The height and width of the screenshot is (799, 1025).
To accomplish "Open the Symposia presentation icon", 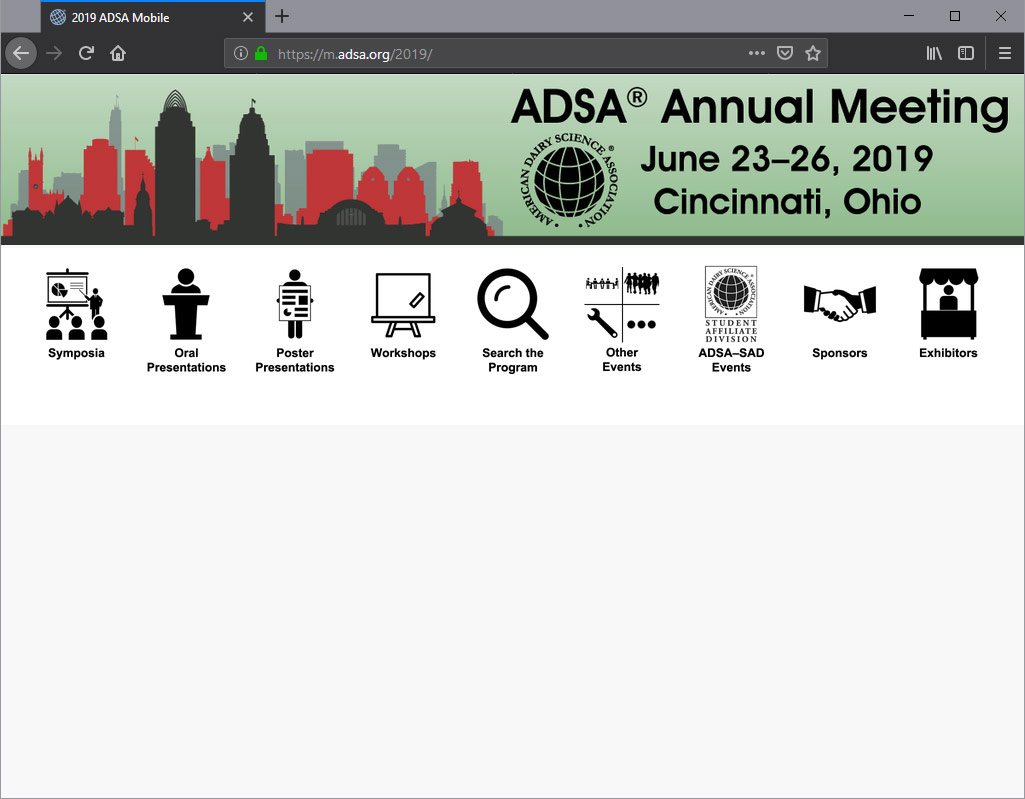I will click(76, 305).
